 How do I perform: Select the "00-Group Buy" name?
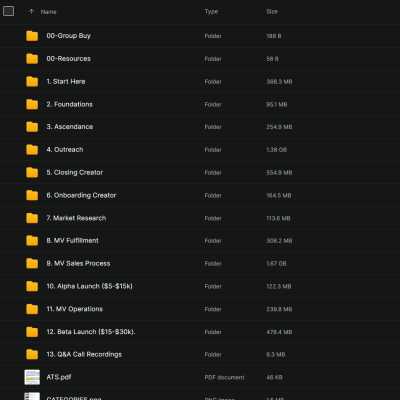pyautogui.click(x=68, y=36)
